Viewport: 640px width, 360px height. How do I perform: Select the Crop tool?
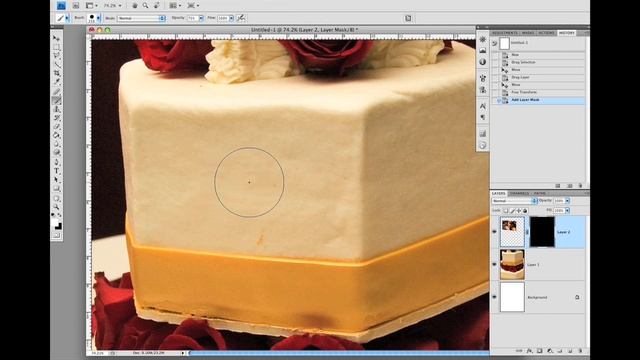coord(57,73)
